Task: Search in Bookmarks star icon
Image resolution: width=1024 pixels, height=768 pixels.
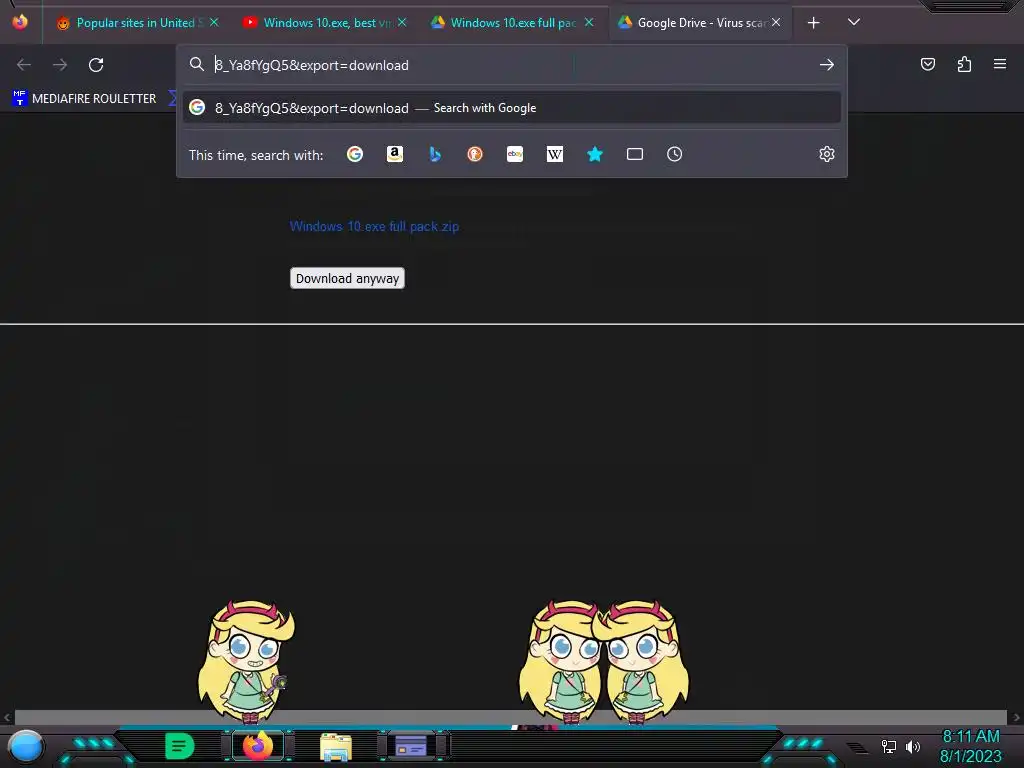Action: [595, 154]
